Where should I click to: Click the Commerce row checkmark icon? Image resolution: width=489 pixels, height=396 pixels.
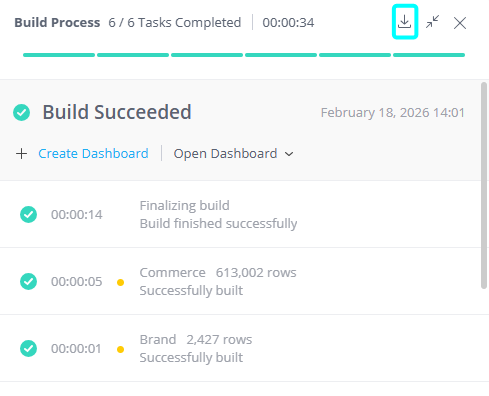click(x=29, y=281)
